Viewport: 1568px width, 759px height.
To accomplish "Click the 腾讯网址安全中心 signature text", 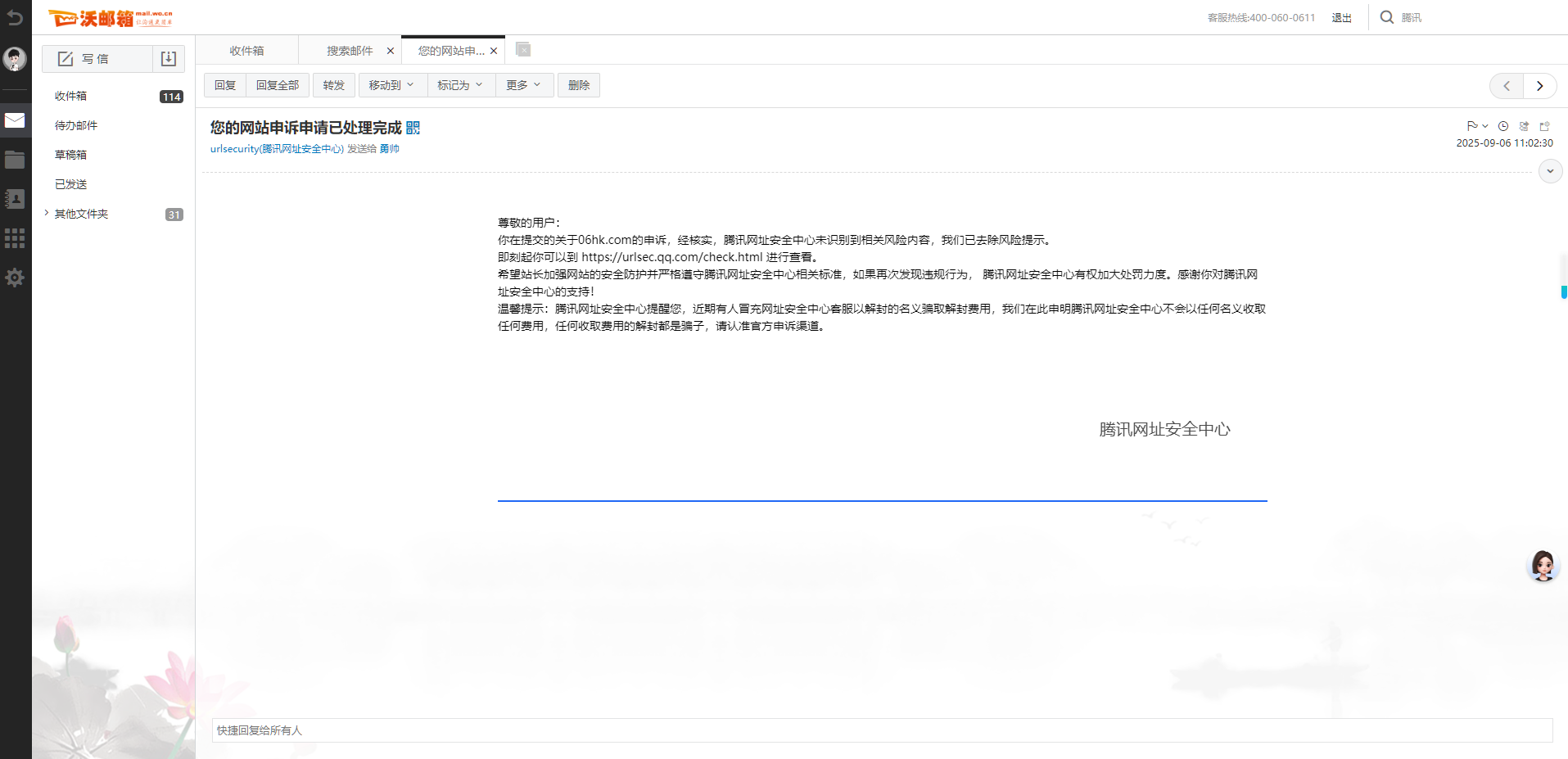I will [x=1164, y=430].
